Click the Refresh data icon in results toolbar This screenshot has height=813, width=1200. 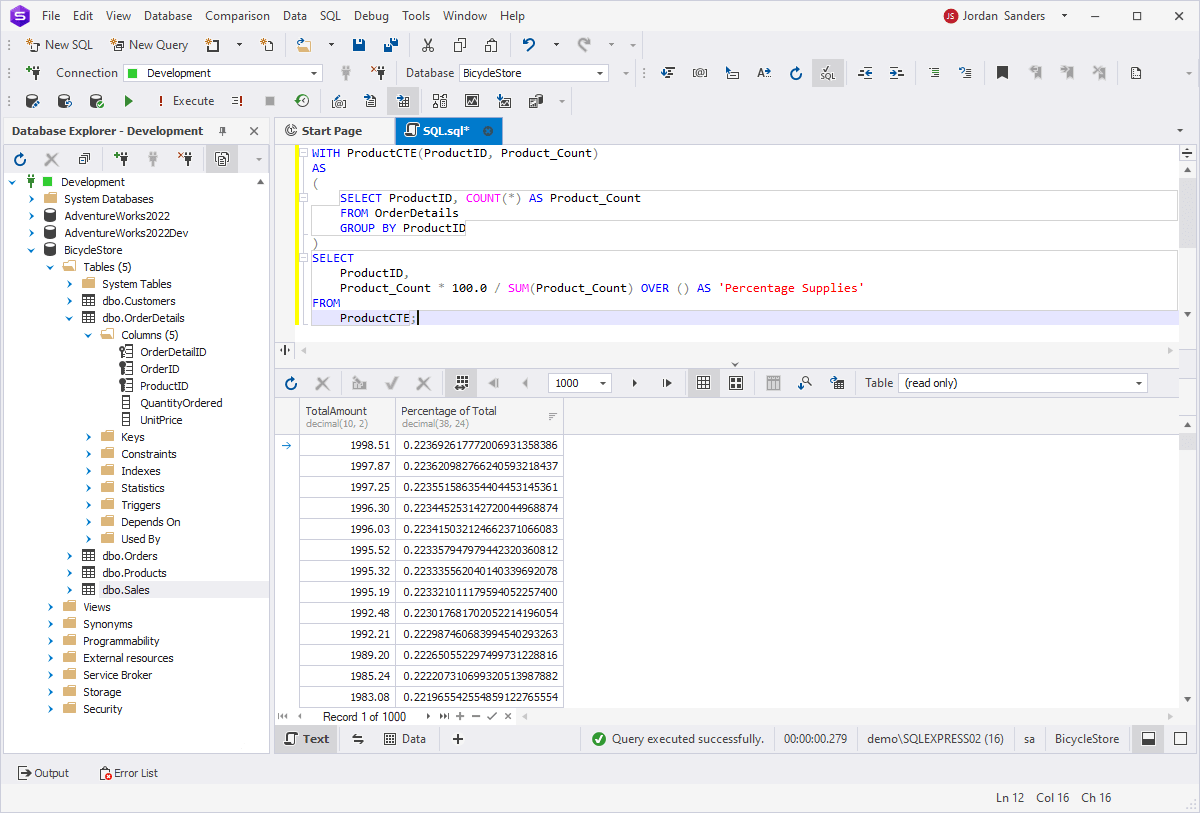point(291,383)
